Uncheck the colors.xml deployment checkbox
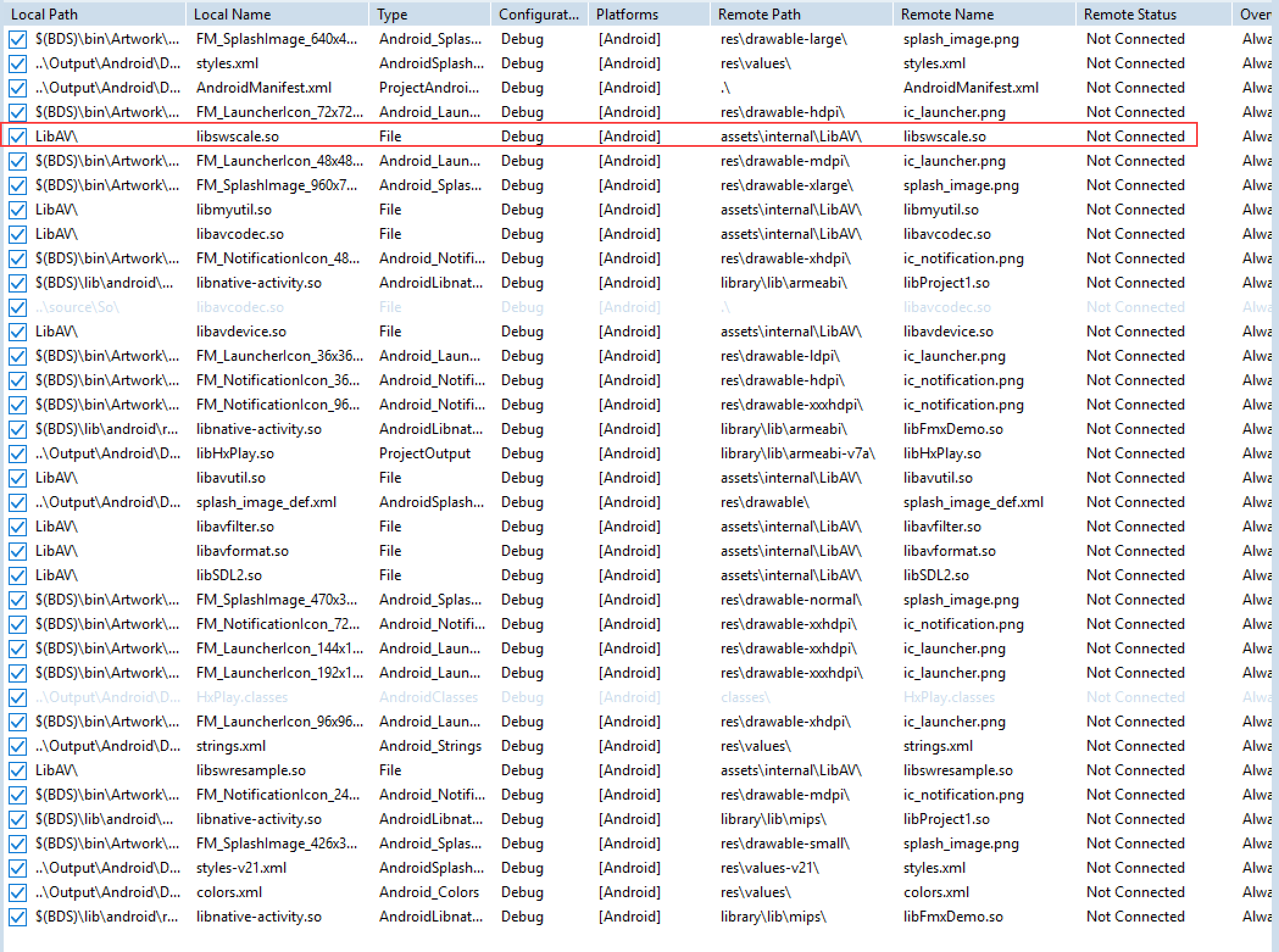This screenshot has width=1279, height=952. (x=17, y=892)
